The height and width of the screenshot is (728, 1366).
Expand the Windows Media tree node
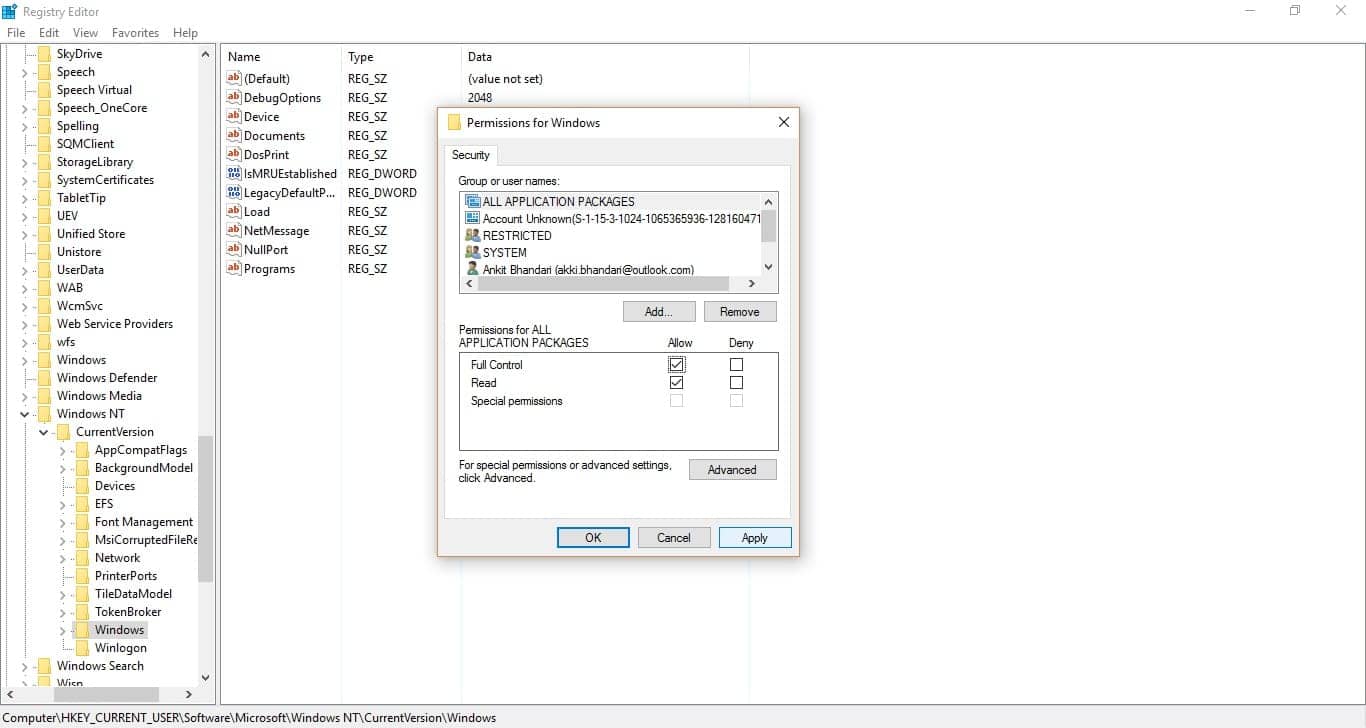point(25,396)
